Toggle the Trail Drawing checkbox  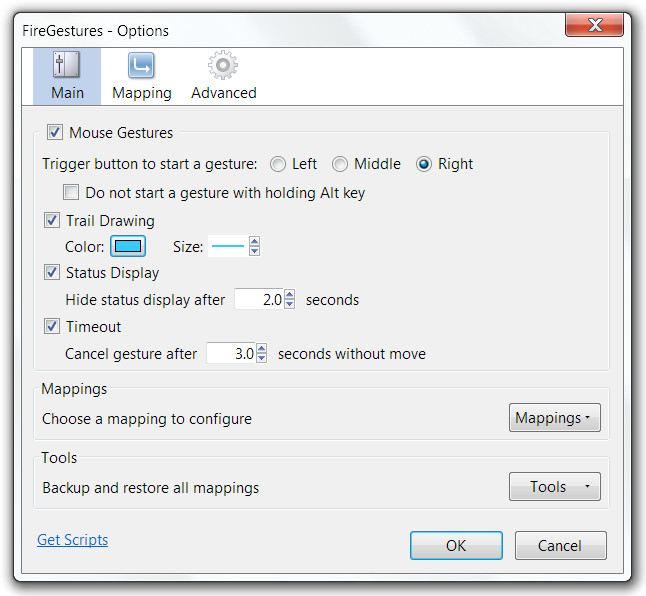tap(51, 220)
